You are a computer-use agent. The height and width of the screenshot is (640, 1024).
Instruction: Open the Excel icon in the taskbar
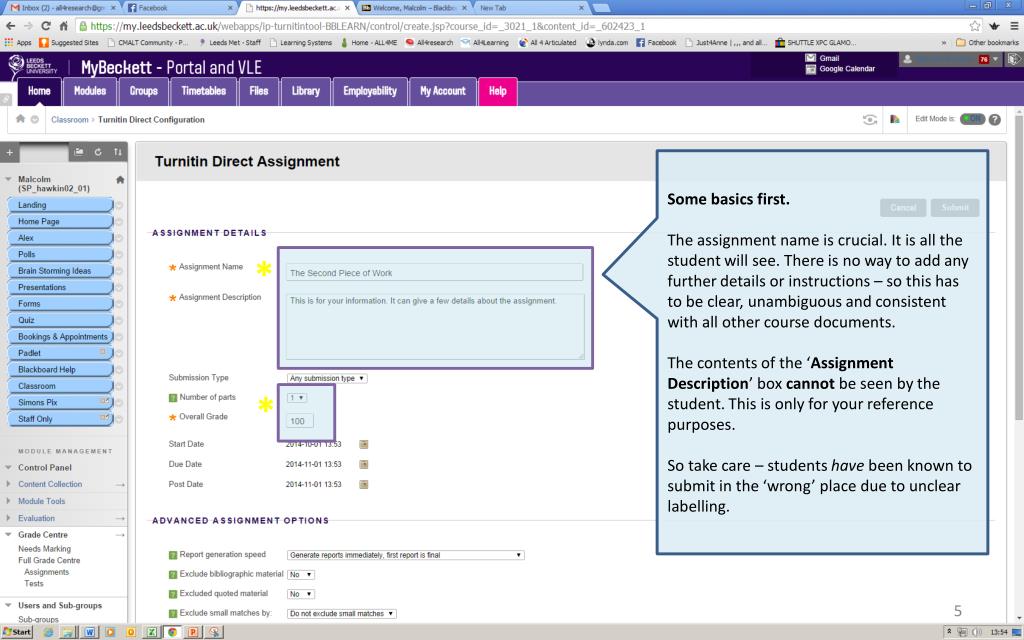point(152,632)
